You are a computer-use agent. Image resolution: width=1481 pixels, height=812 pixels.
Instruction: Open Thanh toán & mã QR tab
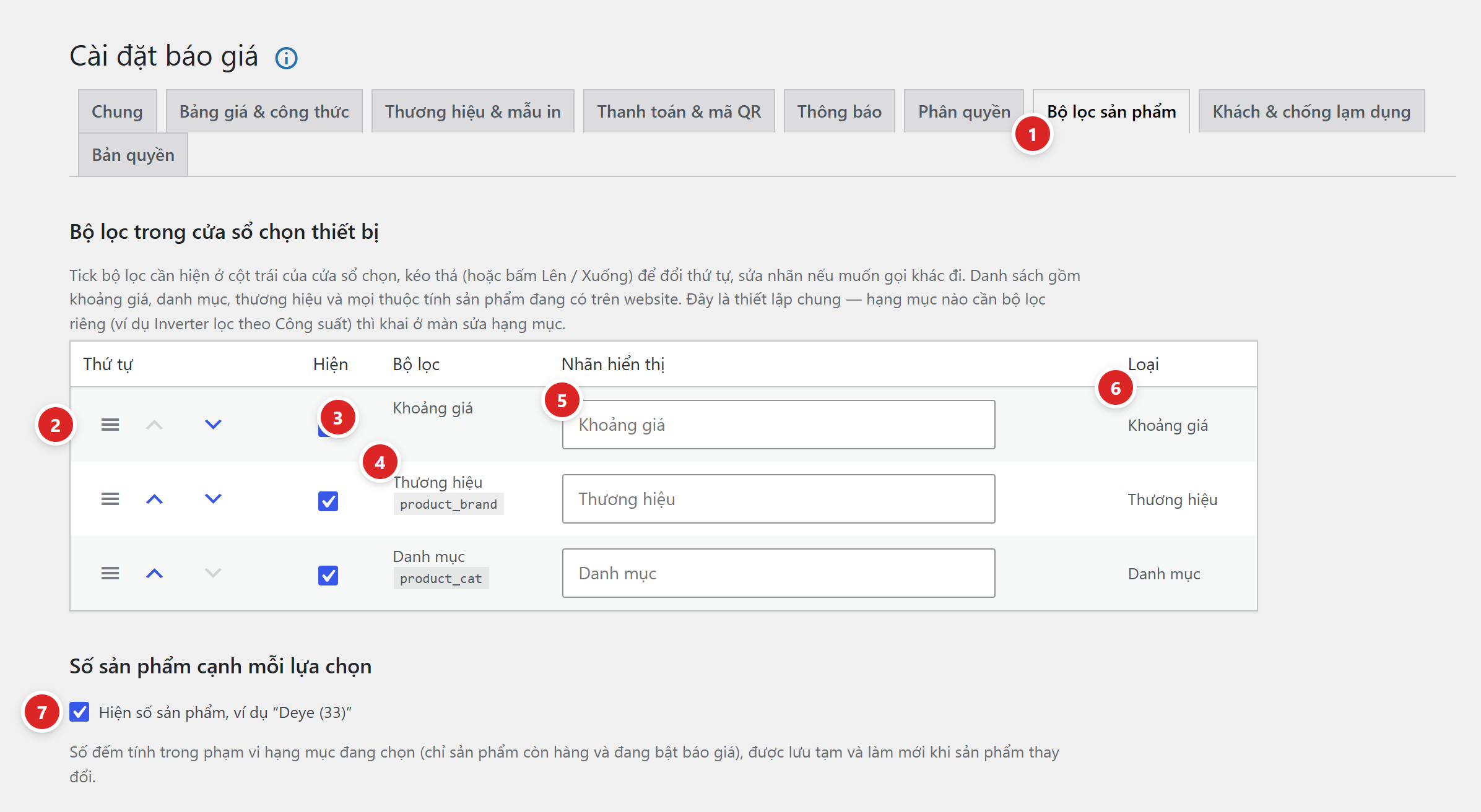(x=679, y=111)
